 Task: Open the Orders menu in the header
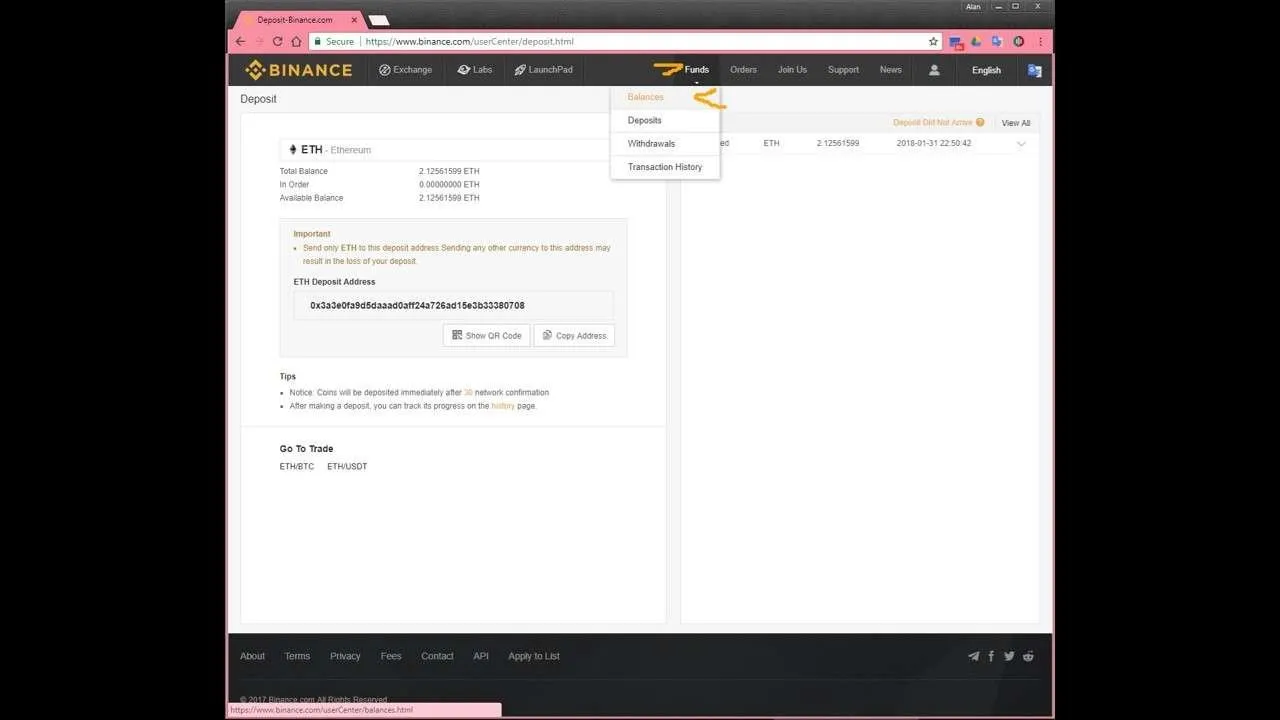743,70
